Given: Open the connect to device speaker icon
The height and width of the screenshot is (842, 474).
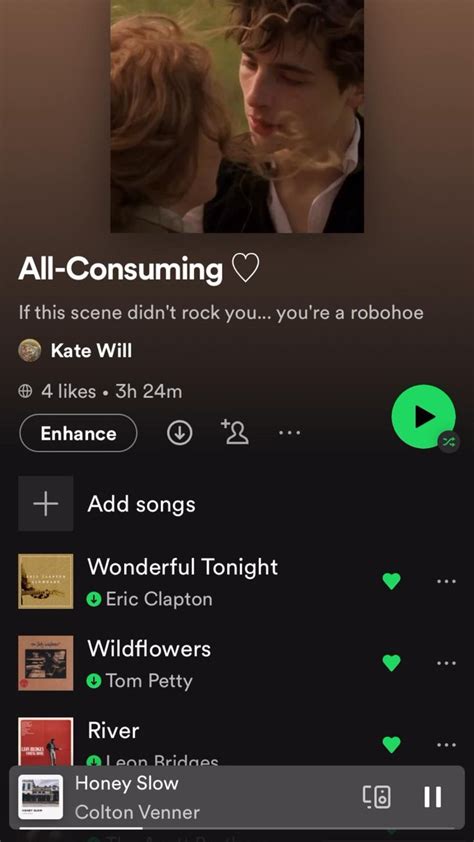Looking at the screenshot, I should point(377,797).
